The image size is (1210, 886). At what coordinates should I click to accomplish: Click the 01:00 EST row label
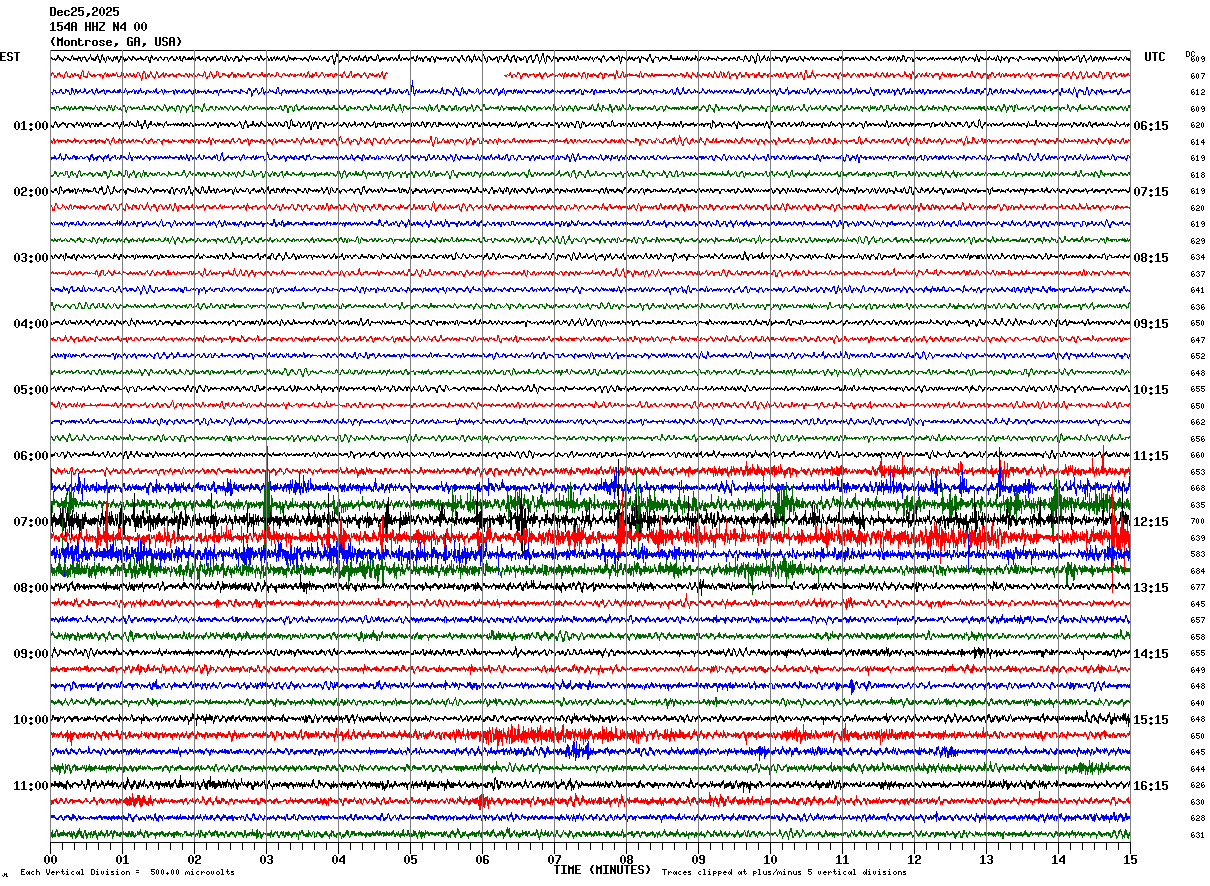coord(30,126)
